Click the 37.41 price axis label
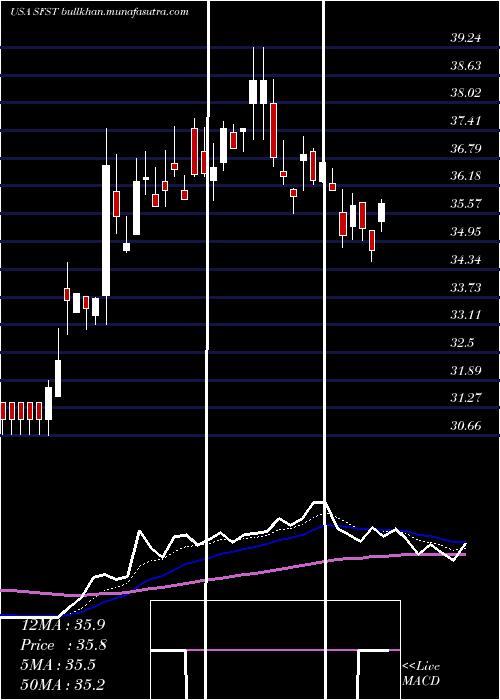This screenshot has height=700, width=500. pos(466,121)
